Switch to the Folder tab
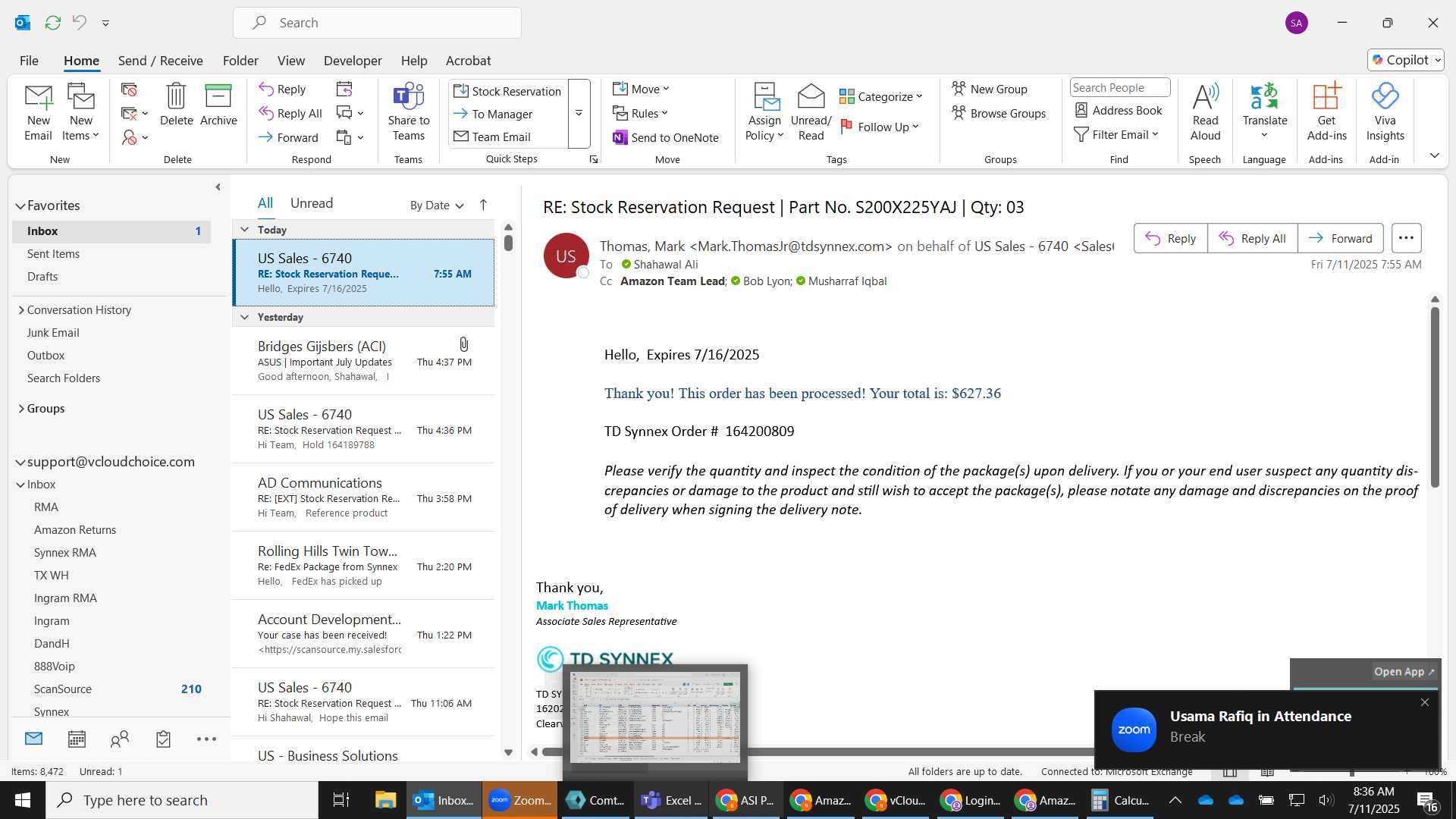 click(240, 61)
